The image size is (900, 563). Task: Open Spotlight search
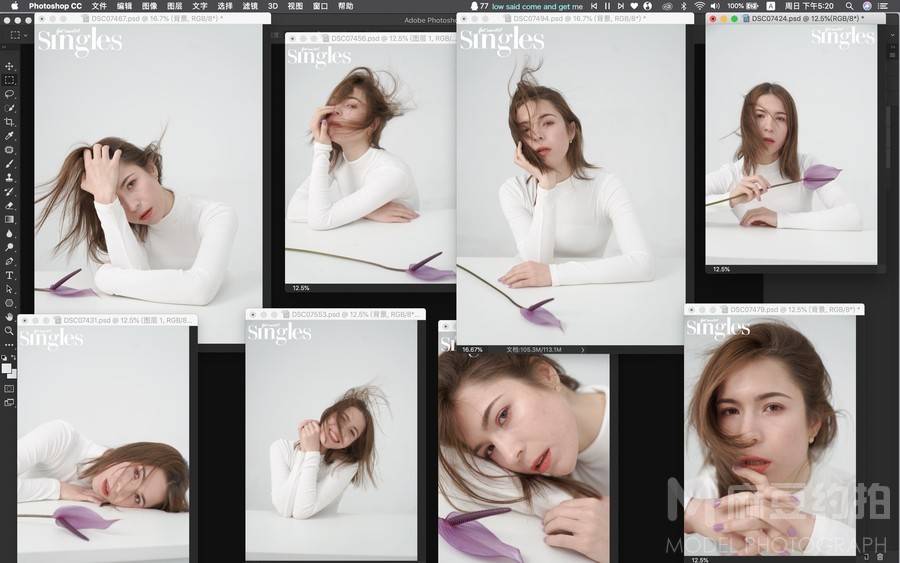pos(849,6)
